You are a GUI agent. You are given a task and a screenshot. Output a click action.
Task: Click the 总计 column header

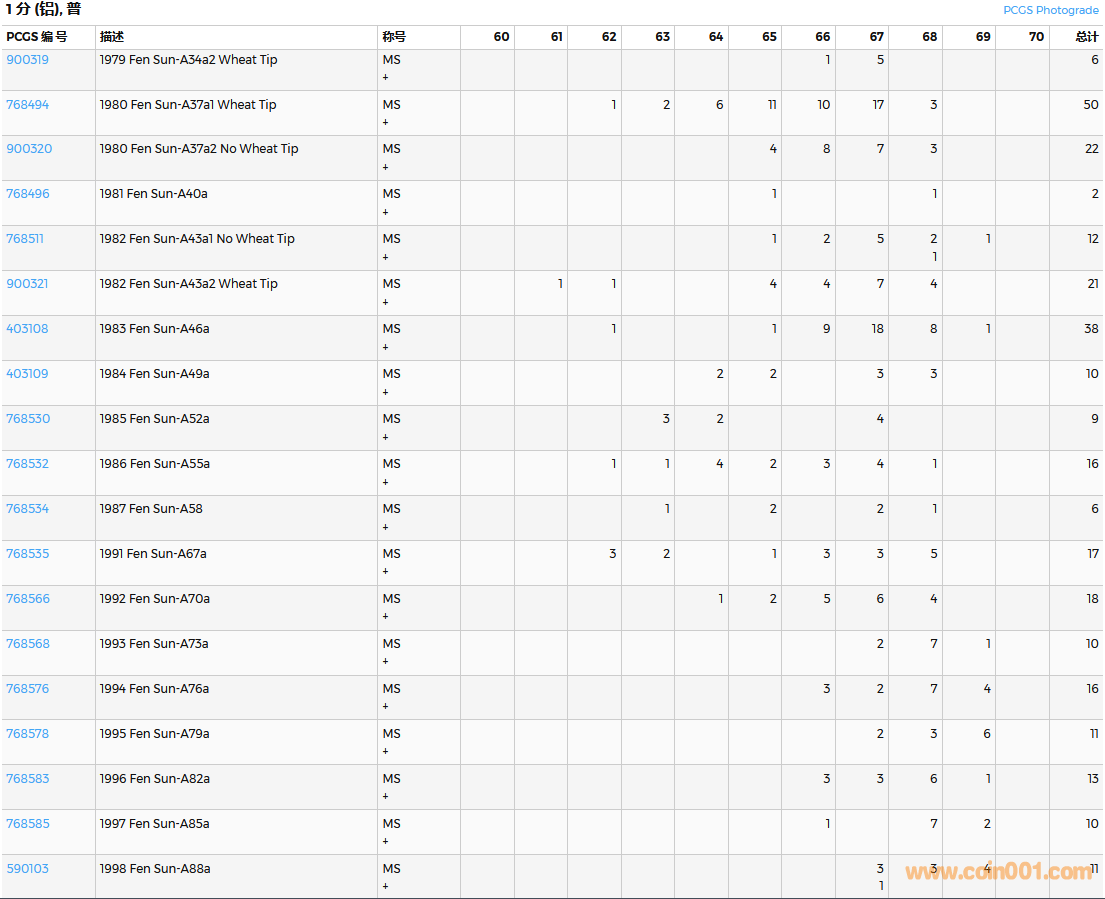pyautogui.click(x=1086, y=37)
